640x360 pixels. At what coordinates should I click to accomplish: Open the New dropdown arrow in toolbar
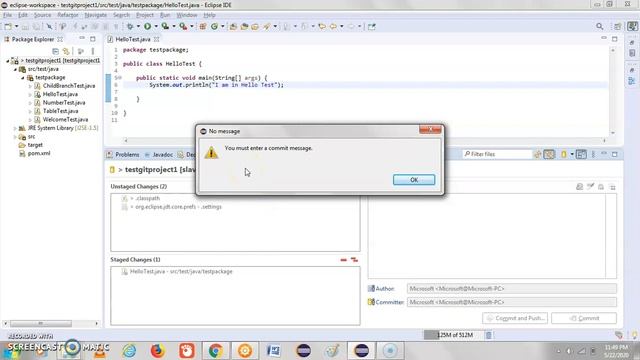click(16, 27)
